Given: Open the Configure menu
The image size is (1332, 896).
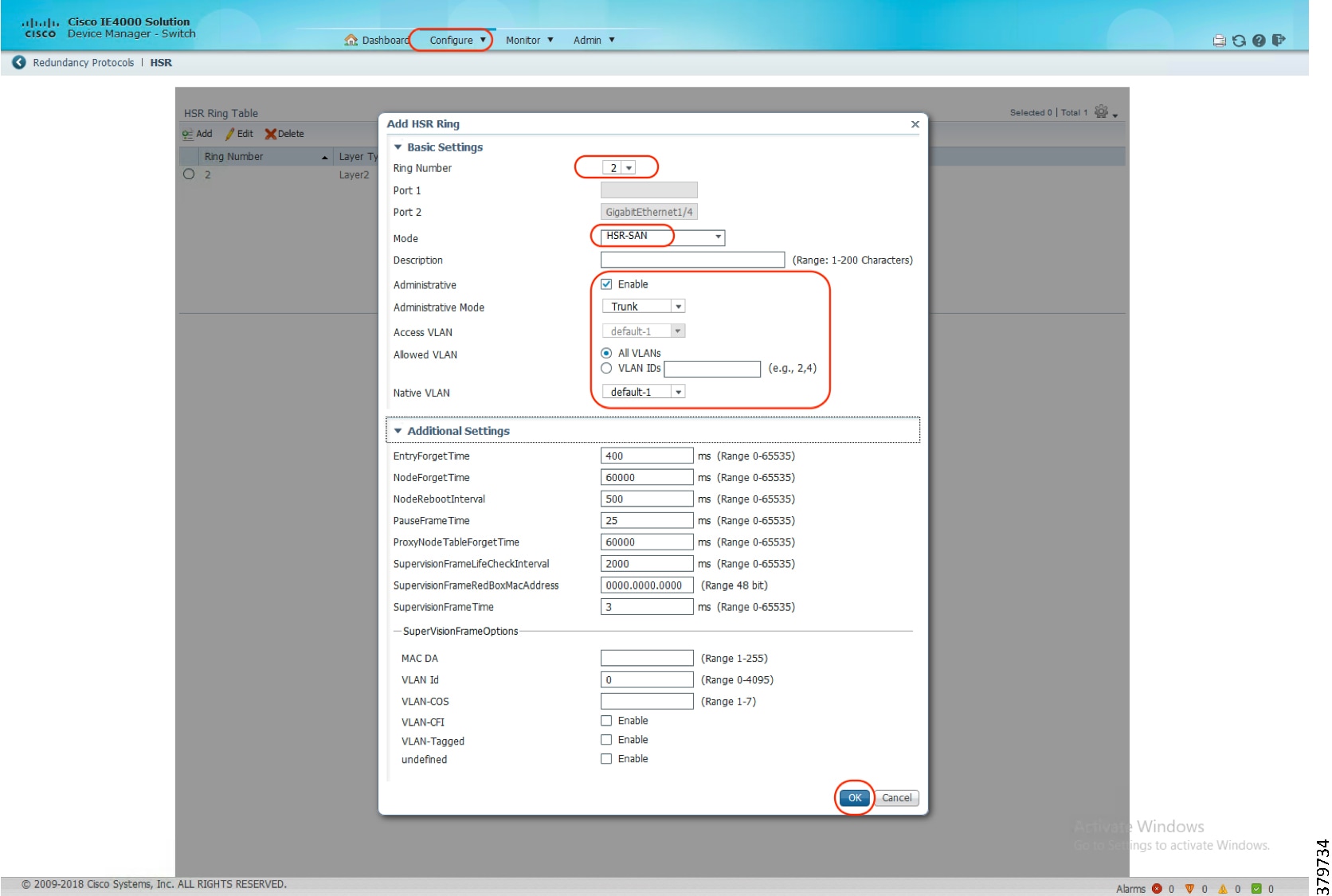Looking at the screenshot, I should [x=456, y=40].
